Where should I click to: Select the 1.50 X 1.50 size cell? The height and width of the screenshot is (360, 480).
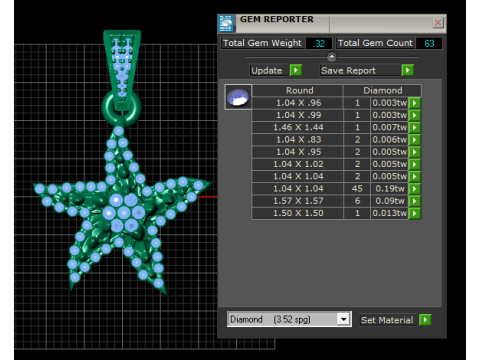pyautogui.click(x=298, y=214)
